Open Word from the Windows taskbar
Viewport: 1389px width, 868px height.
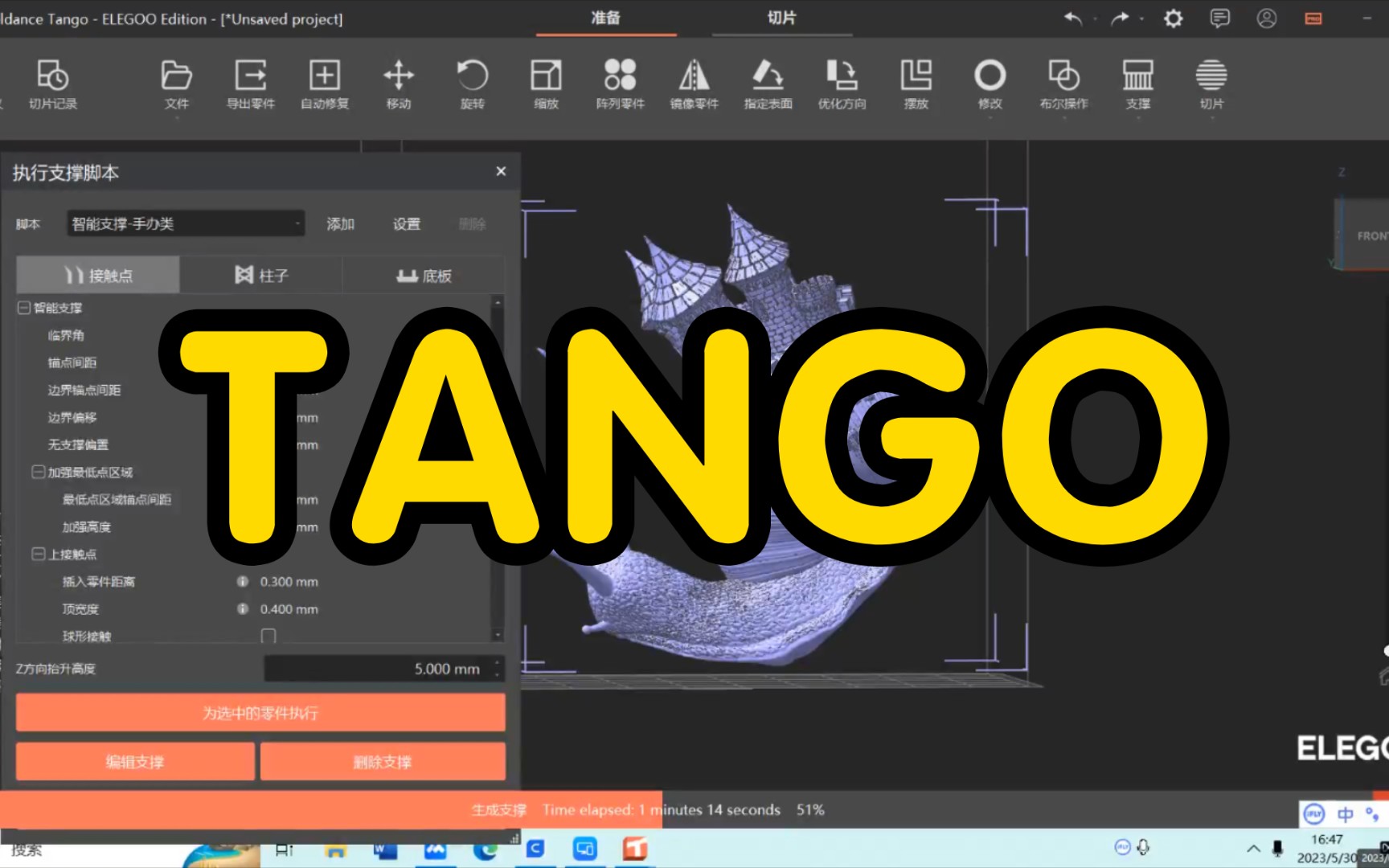coord(385,849)
